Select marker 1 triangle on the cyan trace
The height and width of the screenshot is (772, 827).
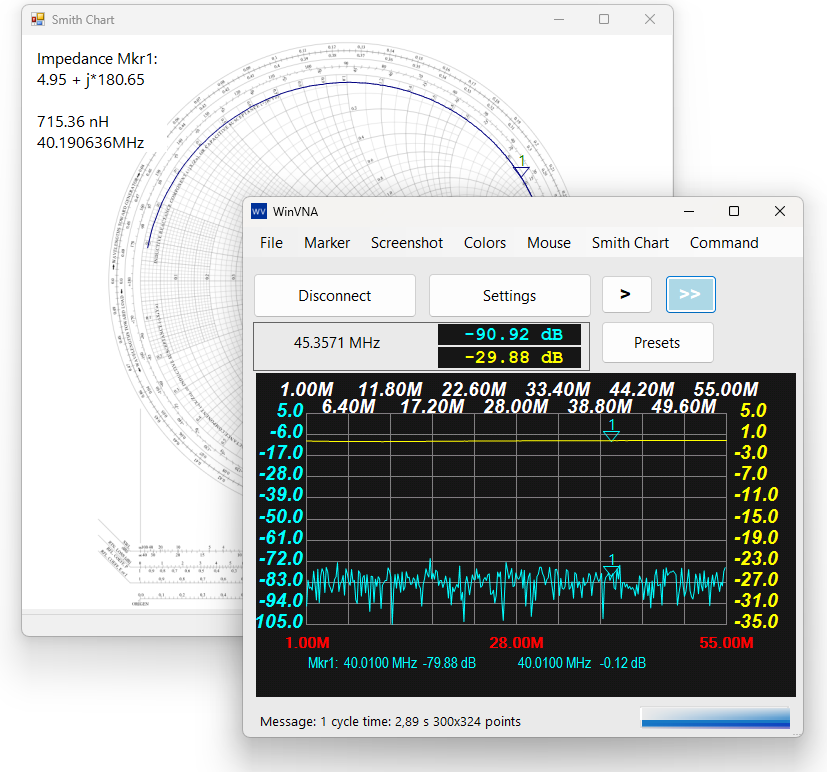tap(612, 571)
